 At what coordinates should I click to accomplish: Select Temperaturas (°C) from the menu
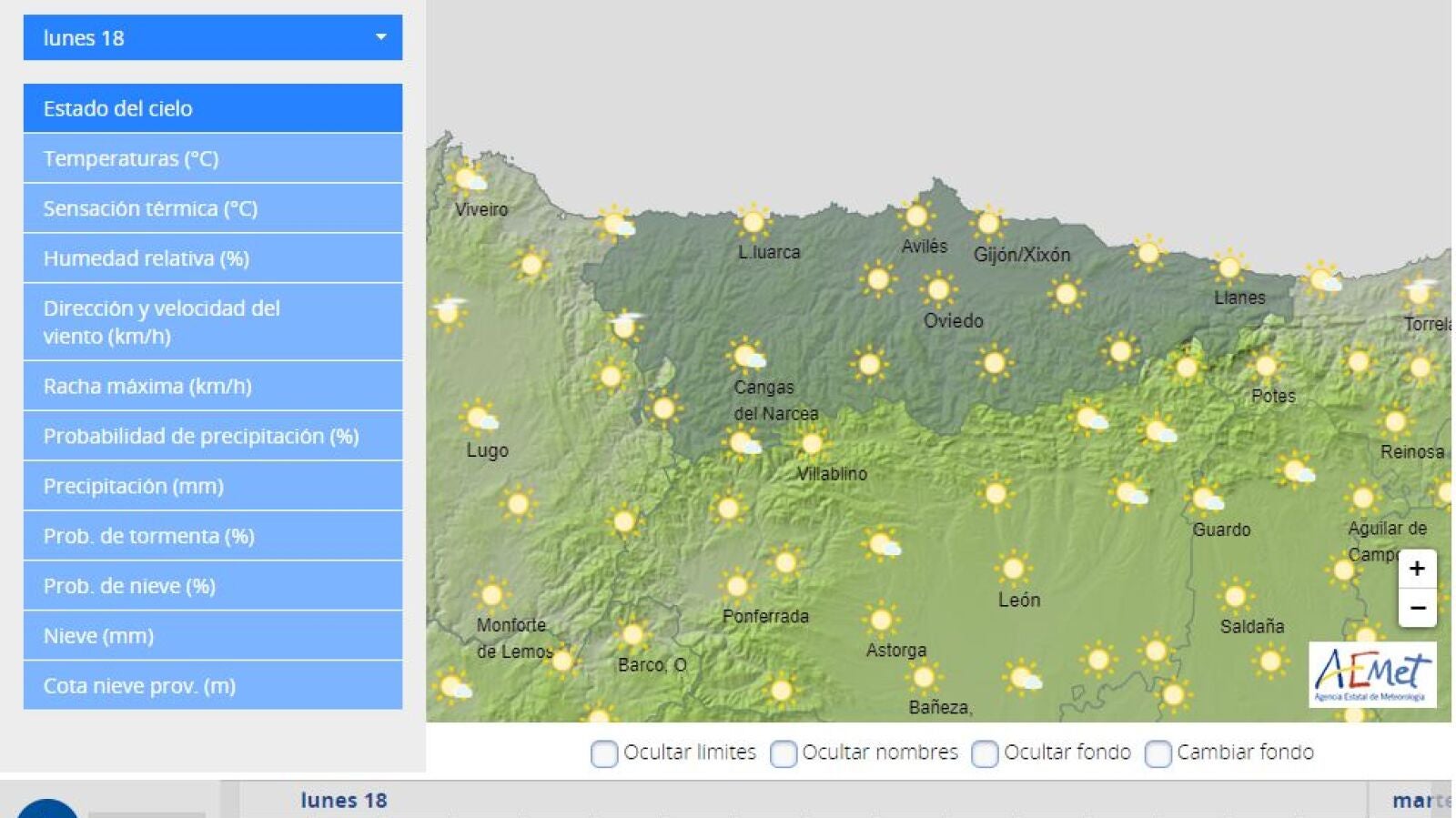pos(213,158)
